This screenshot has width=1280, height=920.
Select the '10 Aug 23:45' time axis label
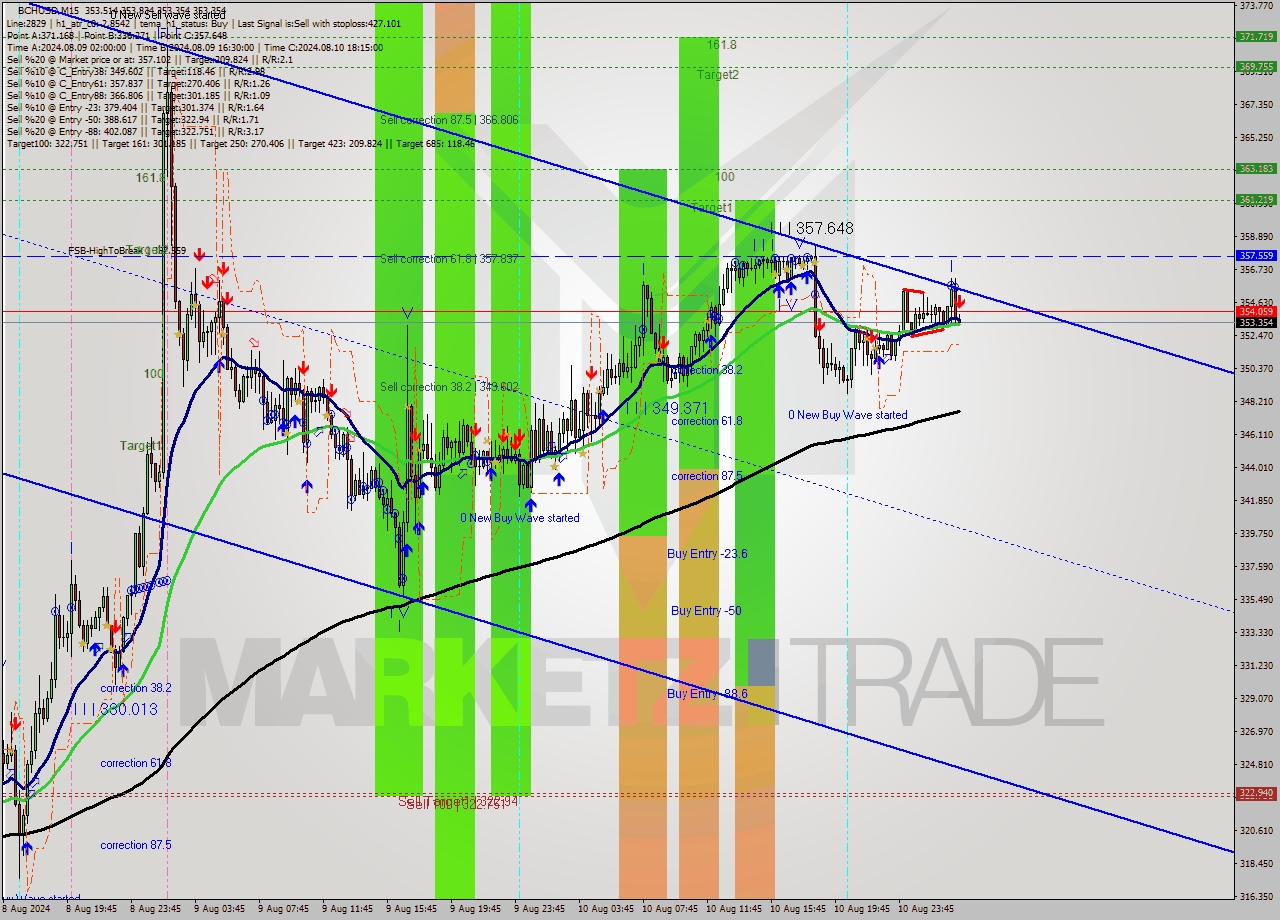(925, 909)
